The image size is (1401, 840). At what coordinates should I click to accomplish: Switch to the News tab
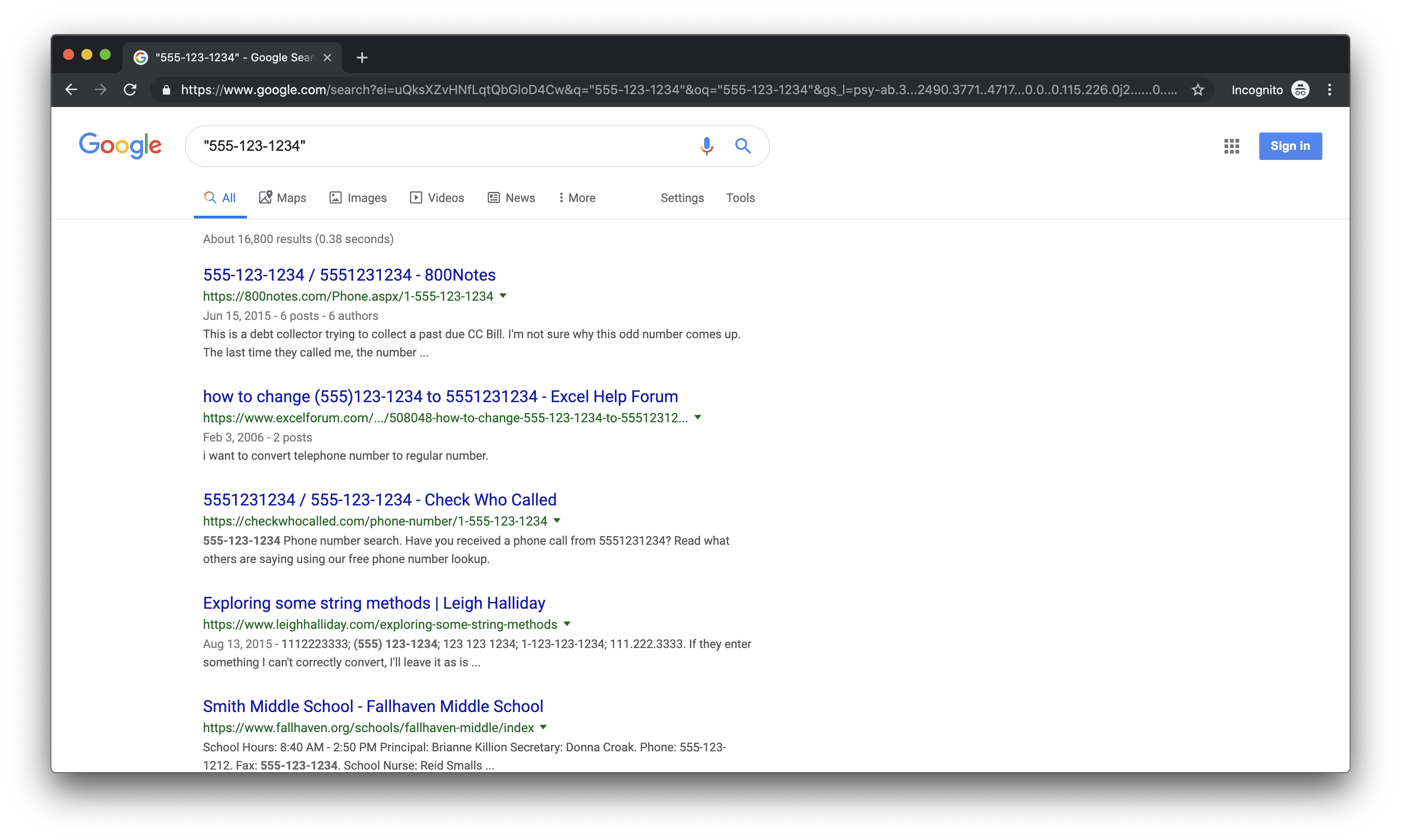511,197
